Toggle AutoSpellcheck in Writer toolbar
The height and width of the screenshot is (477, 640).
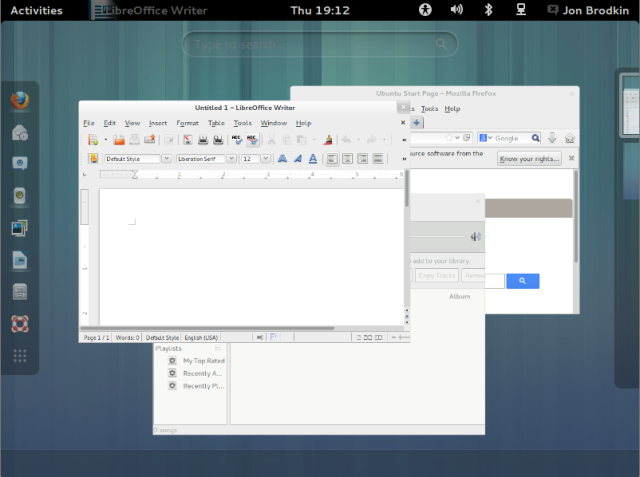click(x=252, y=140)
